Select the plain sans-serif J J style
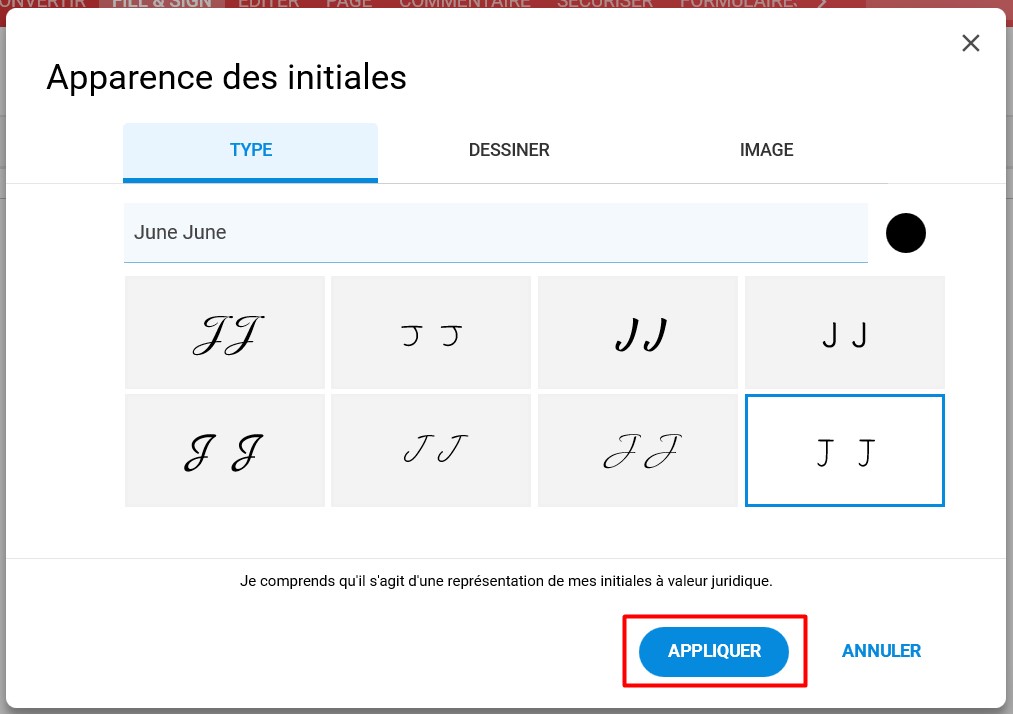Image resolution: width=1013 pixels, height=714 pixels. pos(844,333)
